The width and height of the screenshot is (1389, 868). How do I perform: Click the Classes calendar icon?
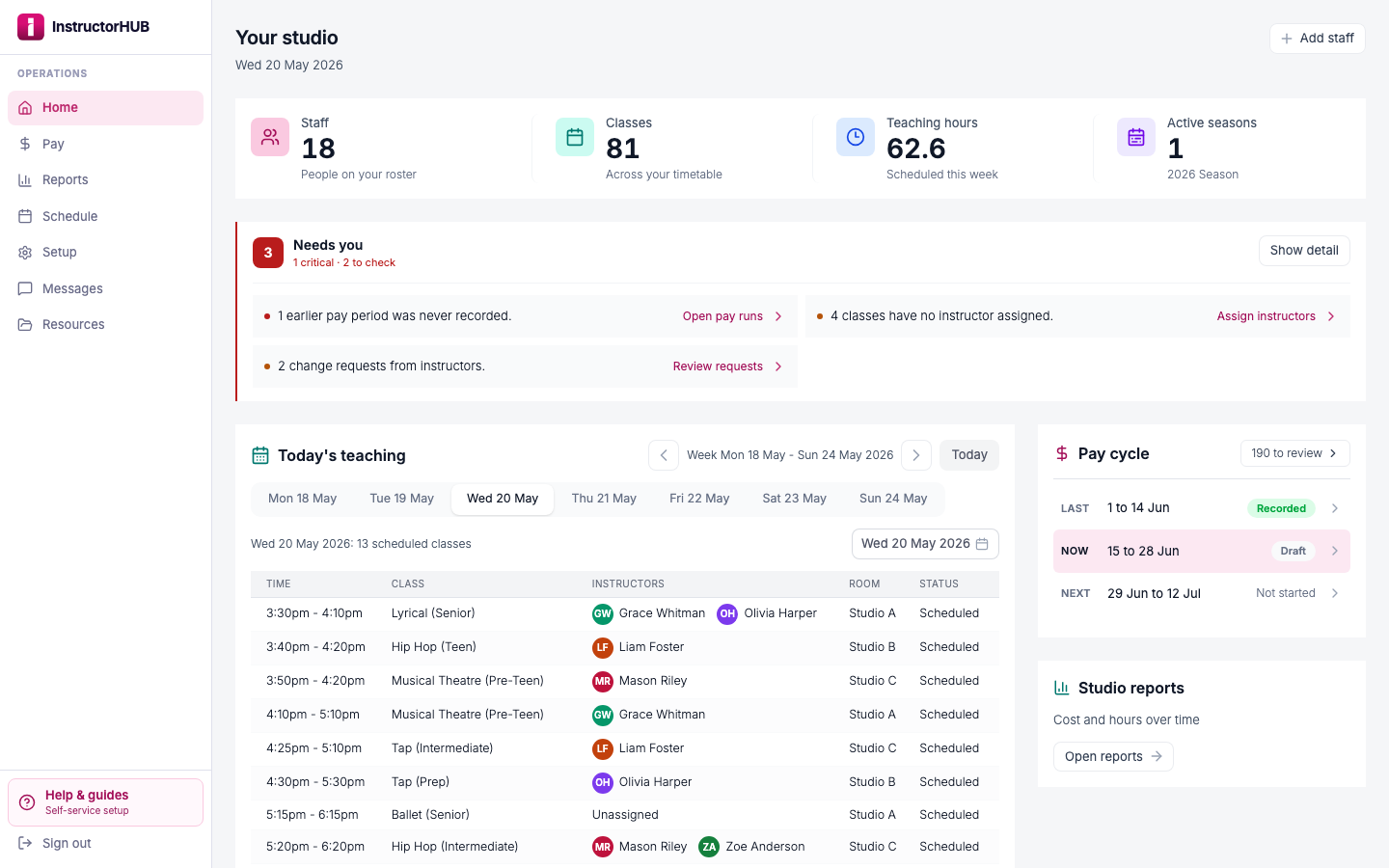(x=575, y=137)
